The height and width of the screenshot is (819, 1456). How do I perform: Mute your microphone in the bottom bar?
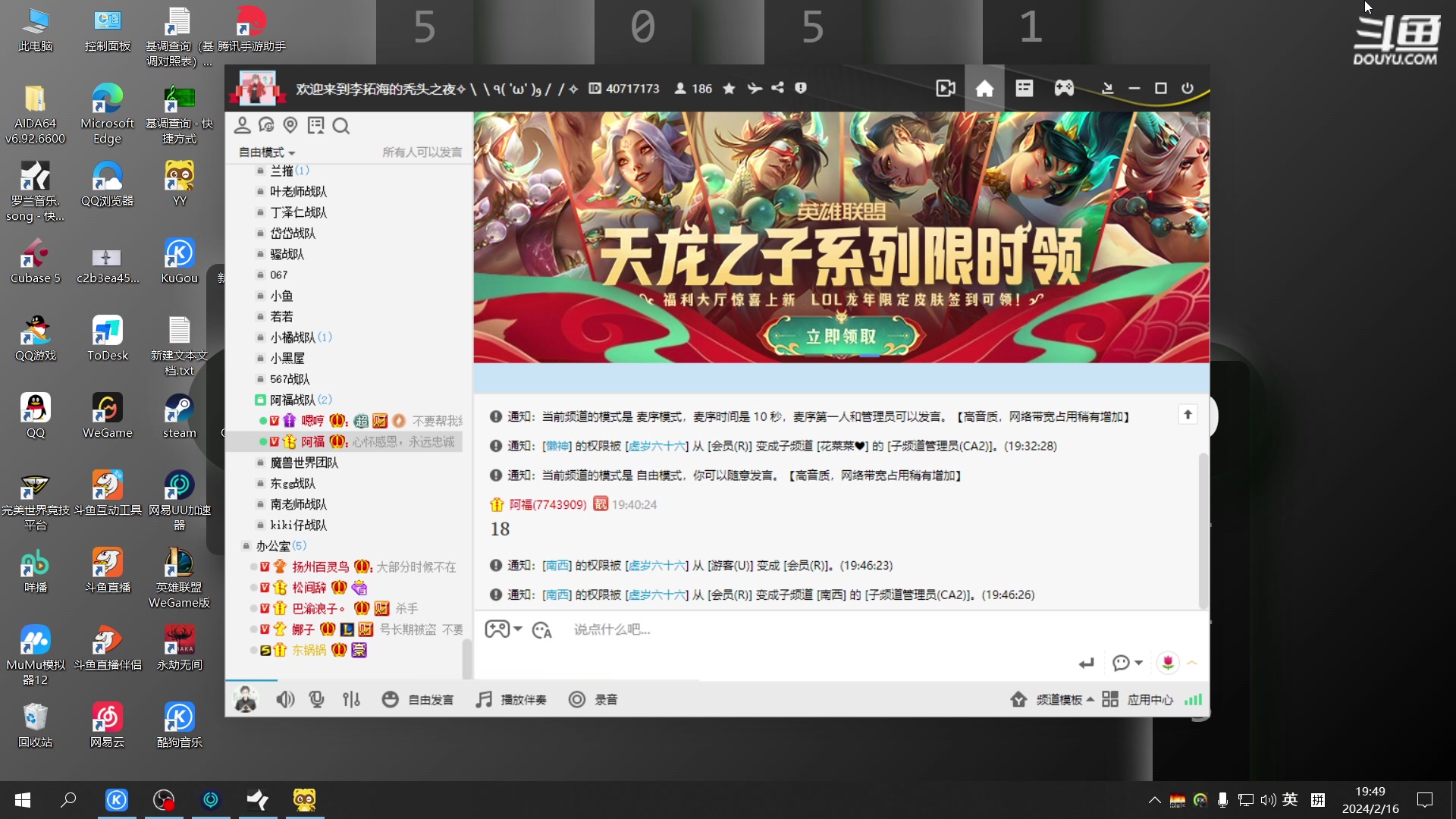[x=316, y=699]
